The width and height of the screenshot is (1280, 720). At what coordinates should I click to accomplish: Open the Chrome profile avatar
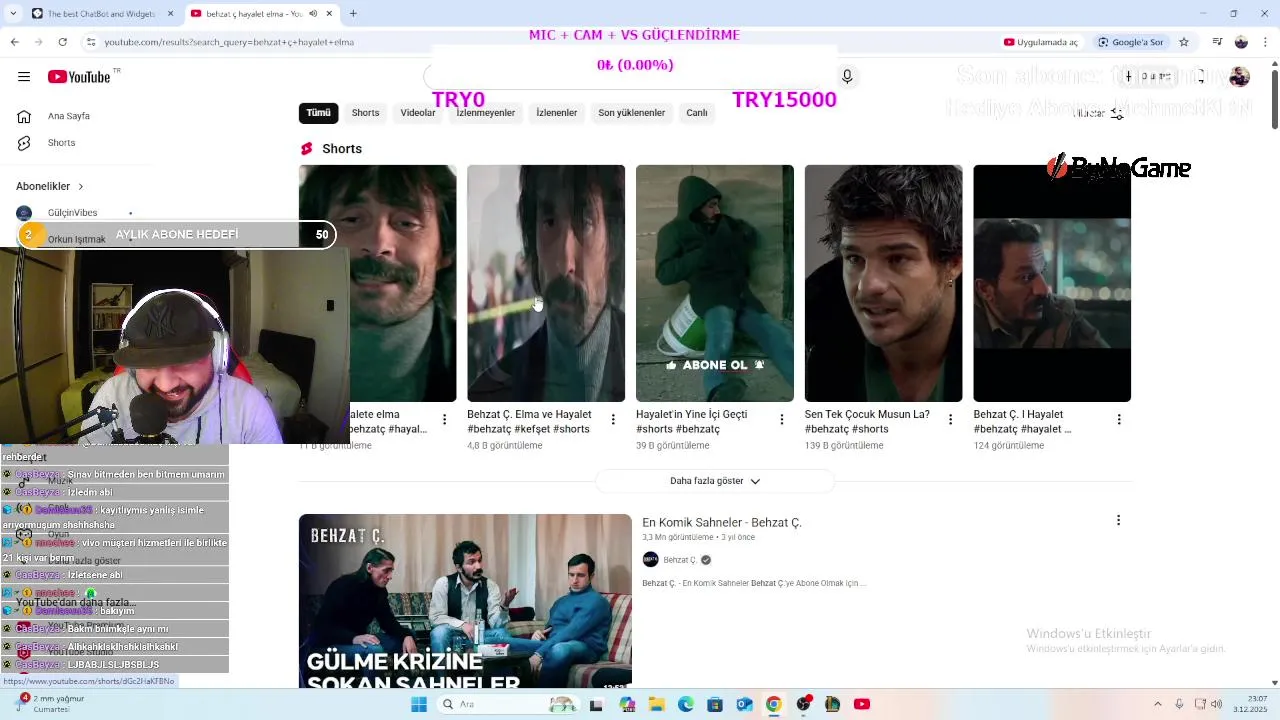coord(1241,42)
